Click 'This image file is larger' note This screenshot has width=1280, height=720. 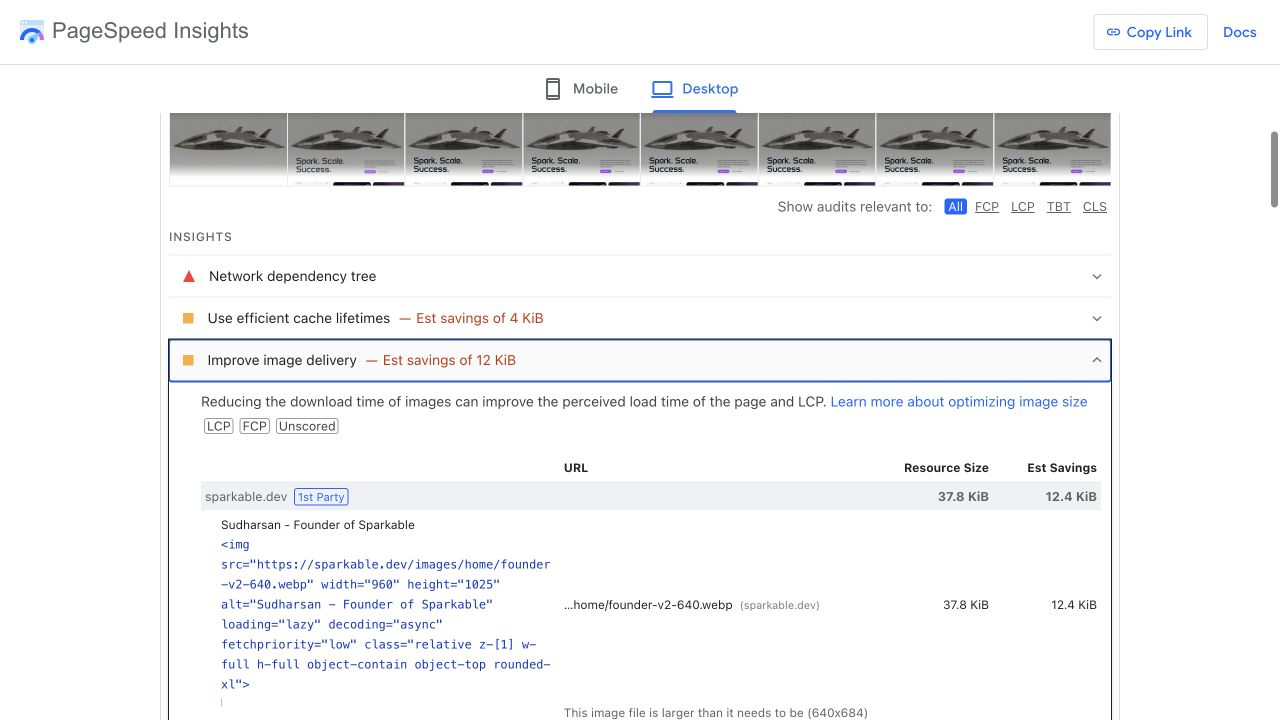tap(716, 713)
